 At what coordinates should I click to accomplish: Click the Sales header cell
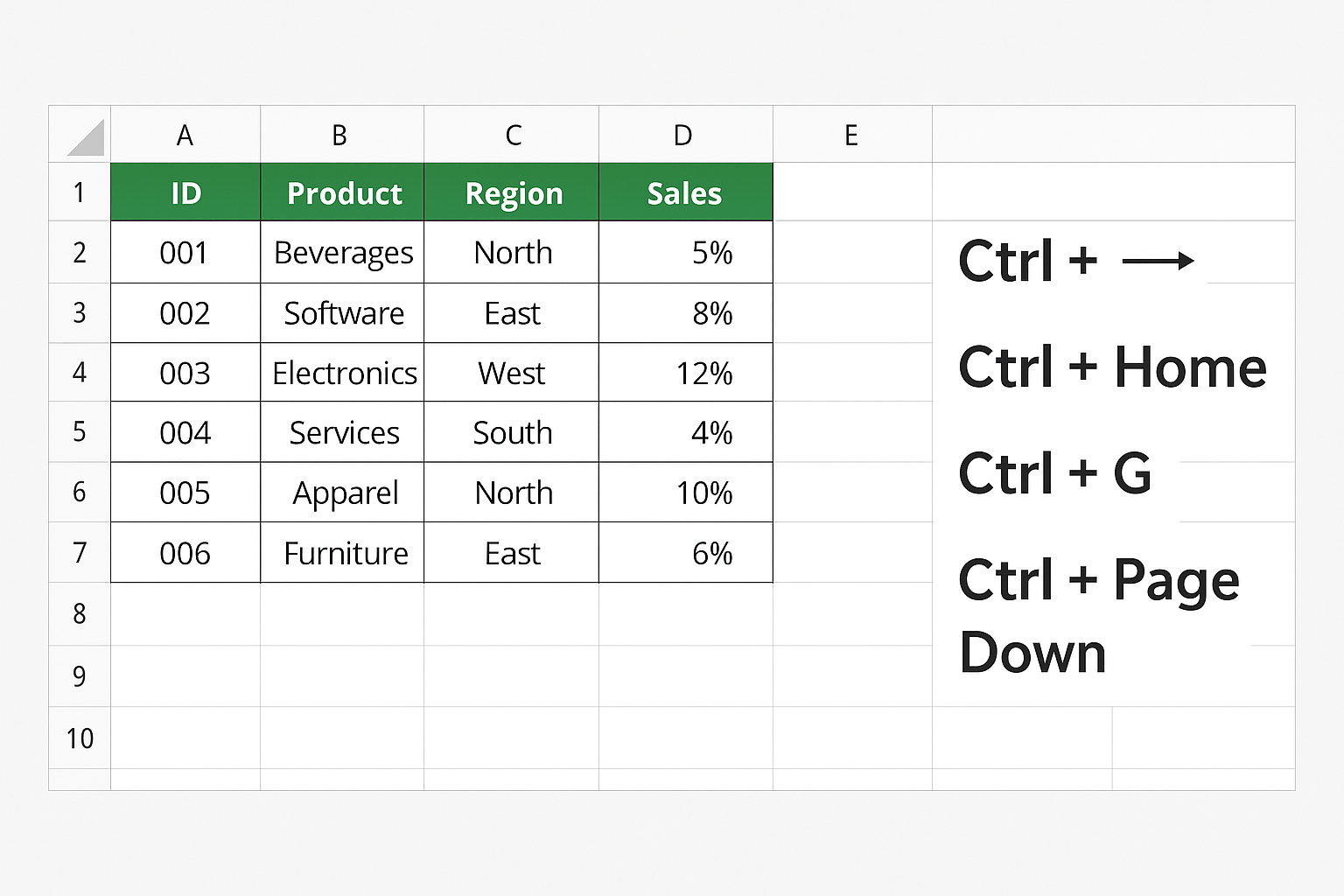(x=686, y=192)
